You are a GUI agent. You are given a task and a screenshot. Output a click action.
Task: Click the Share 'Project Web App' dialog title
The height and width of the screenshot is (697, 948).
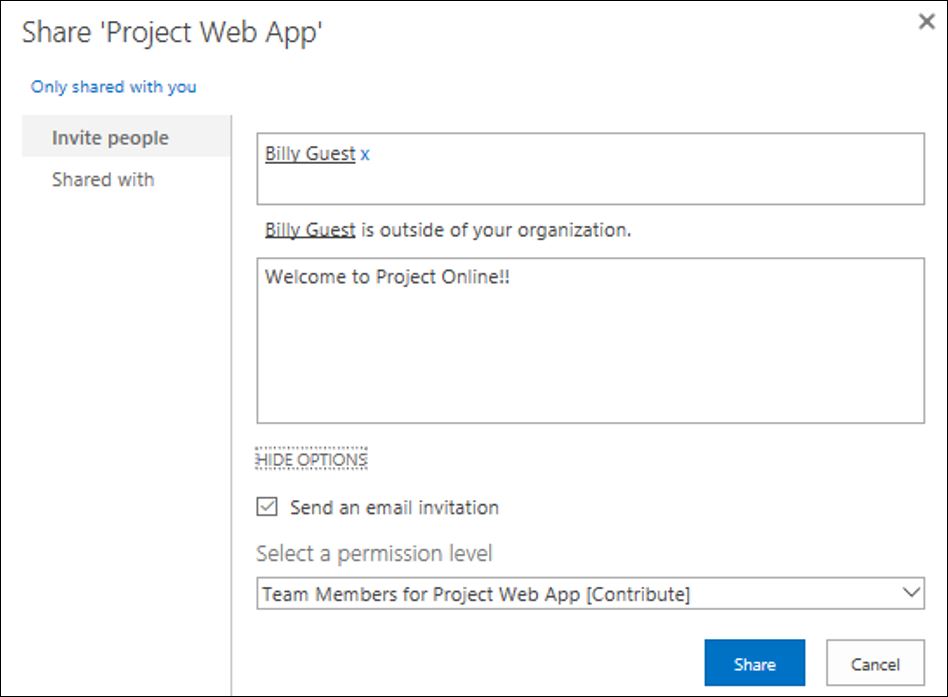coord(172,33)
